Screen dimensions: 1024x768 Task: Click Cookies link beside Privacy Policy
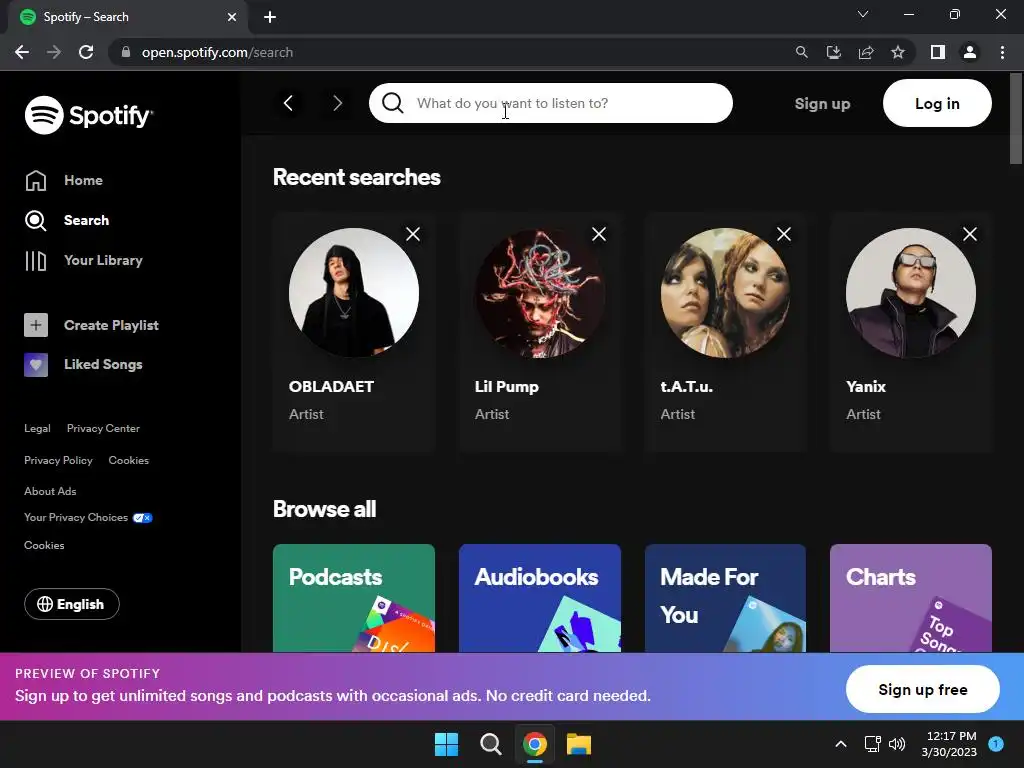point(129,460)
